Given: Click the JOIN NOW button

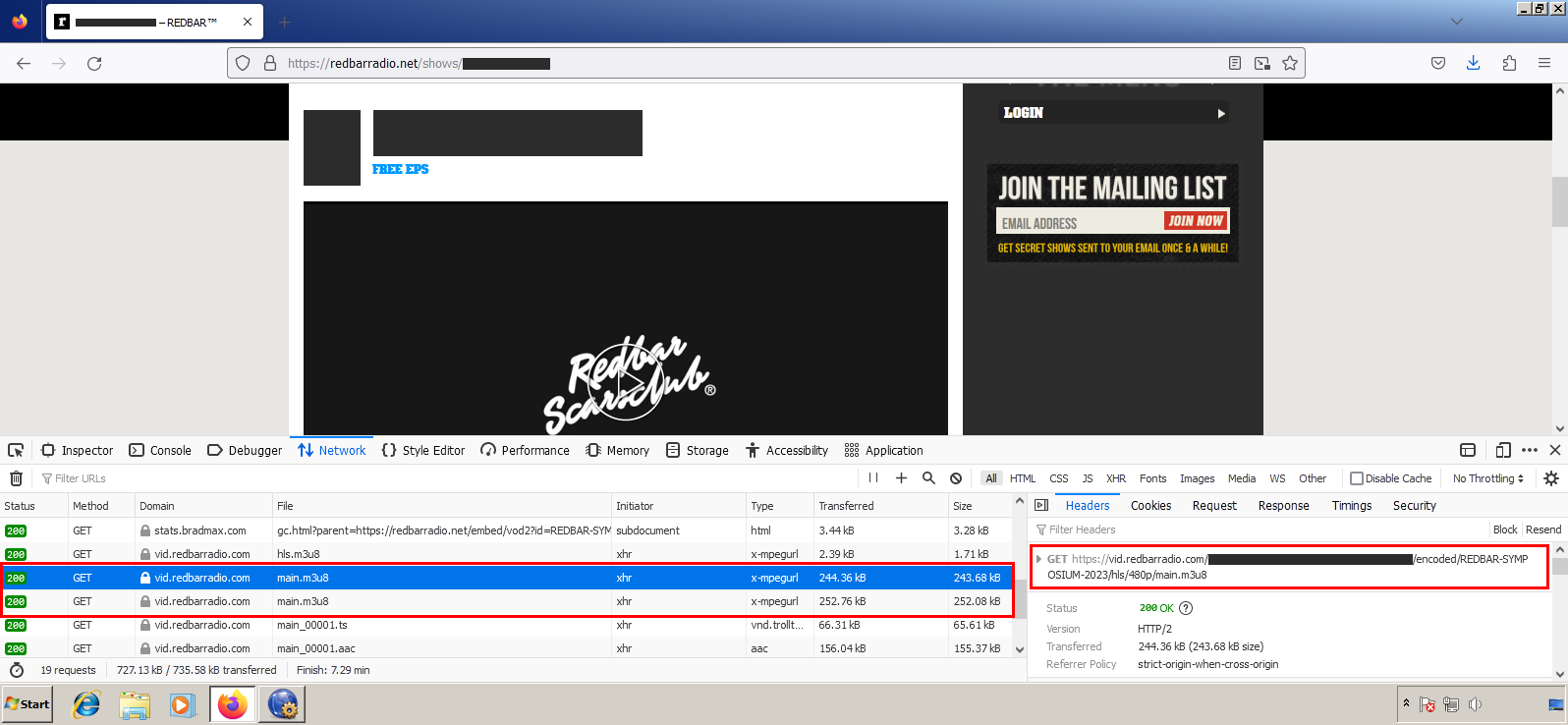Looking at the screenshot, I should (x=1196, y=221).
